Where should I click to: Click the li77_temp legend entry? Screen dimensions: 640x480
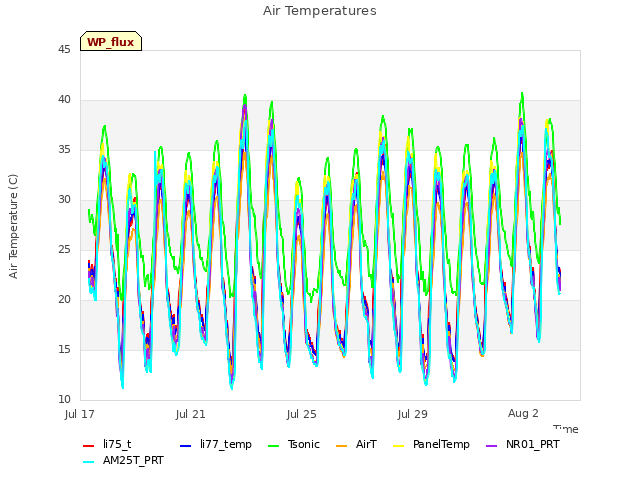tap(216, 444)
